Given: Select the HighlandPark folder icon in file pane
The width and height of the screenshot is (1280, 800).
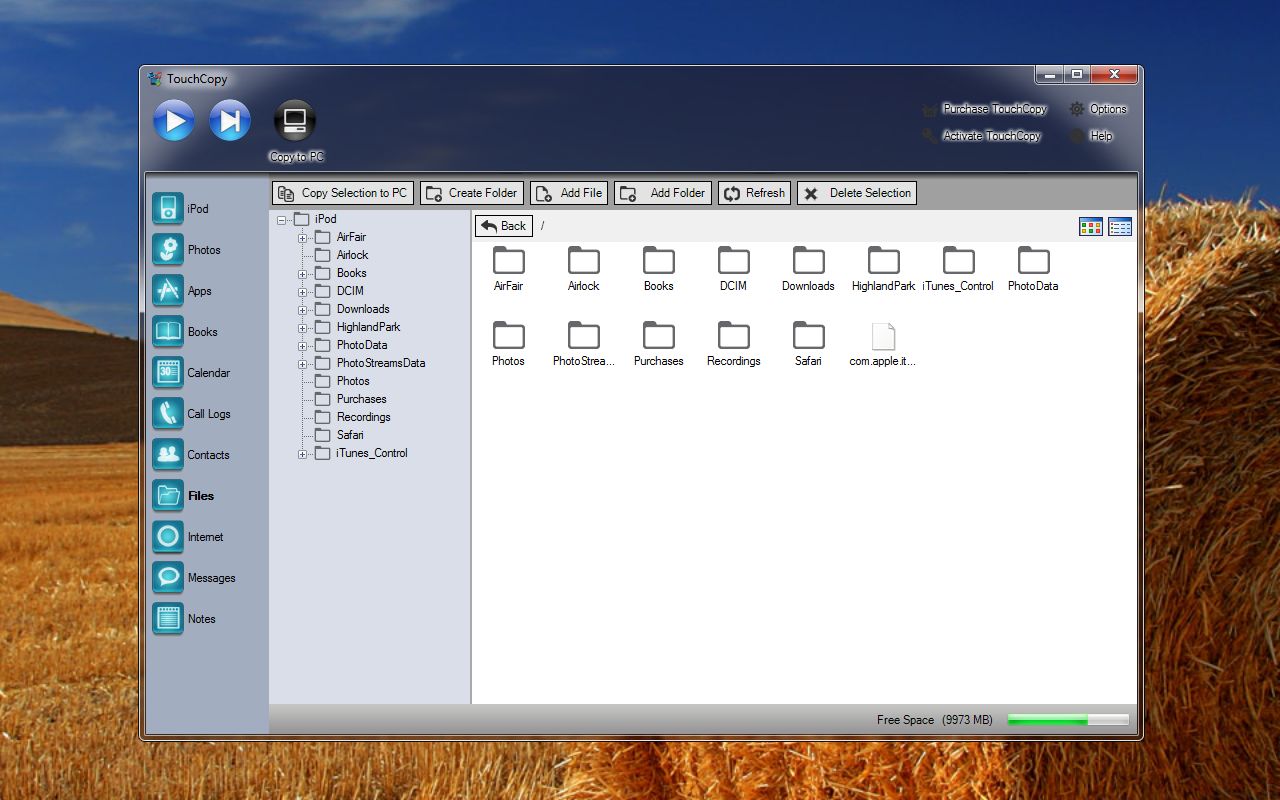Looking at the screenshot, I should click(x=884, y=260).
